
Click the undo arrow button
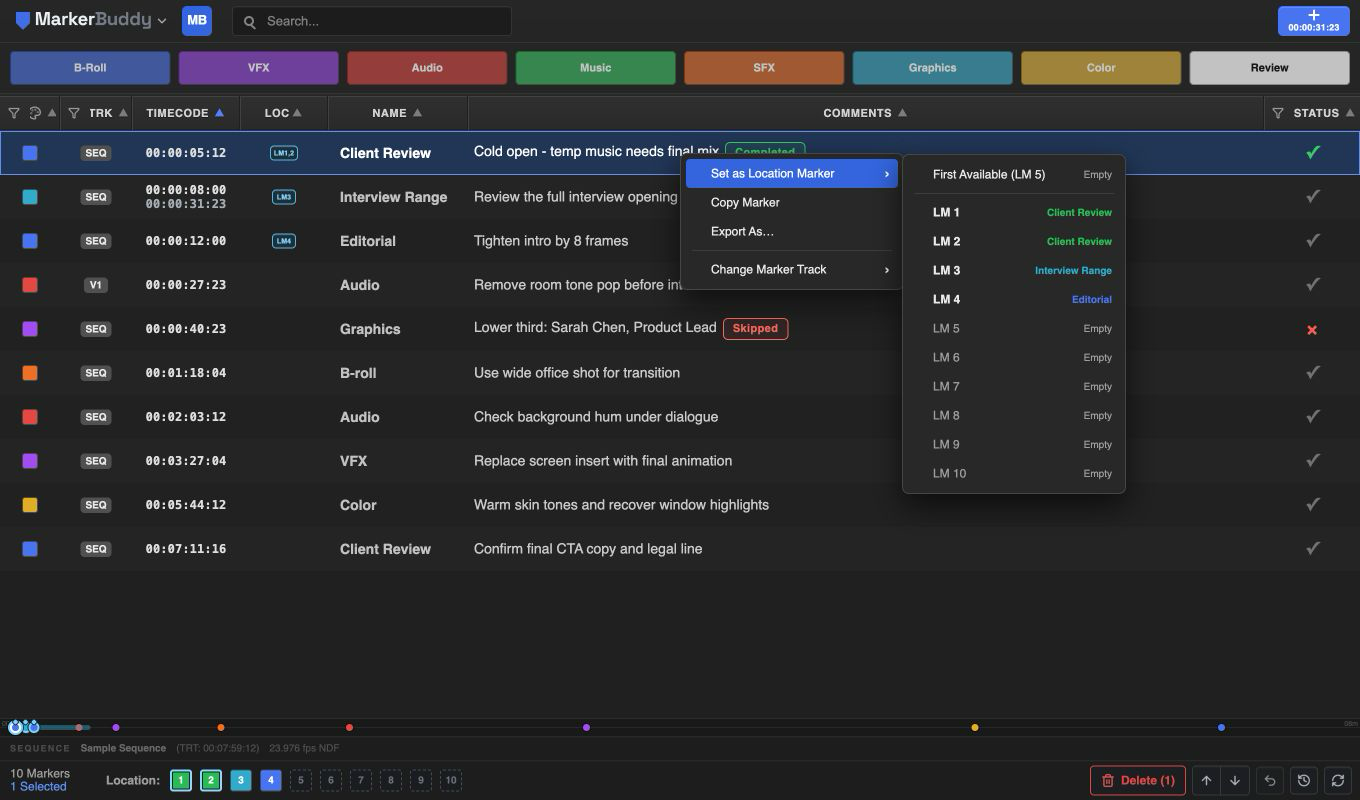(x=1270, y=781)
